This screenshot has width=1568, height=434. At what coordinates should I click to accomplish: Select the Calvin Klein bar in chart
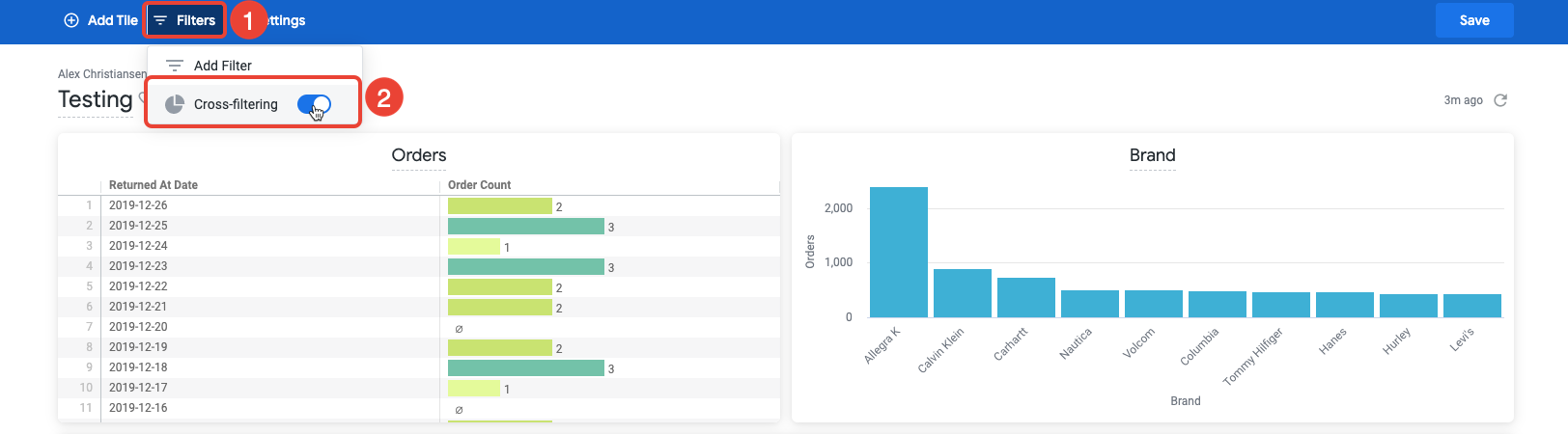pyautogui.click(x=962, y=293)
